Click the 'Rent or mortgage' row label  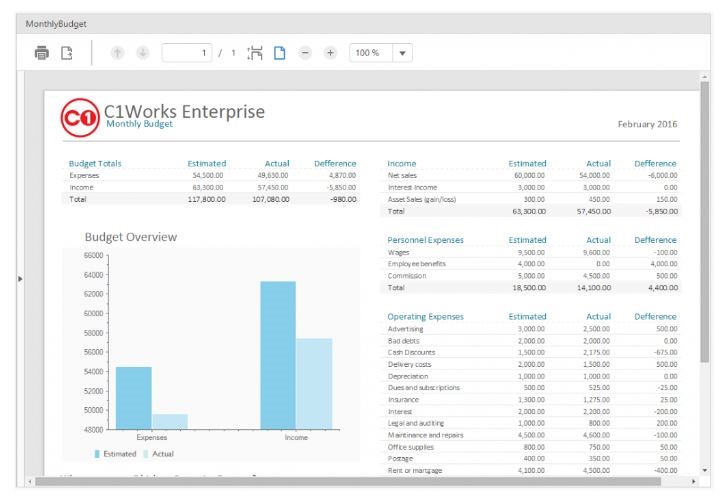click(415, 471)
